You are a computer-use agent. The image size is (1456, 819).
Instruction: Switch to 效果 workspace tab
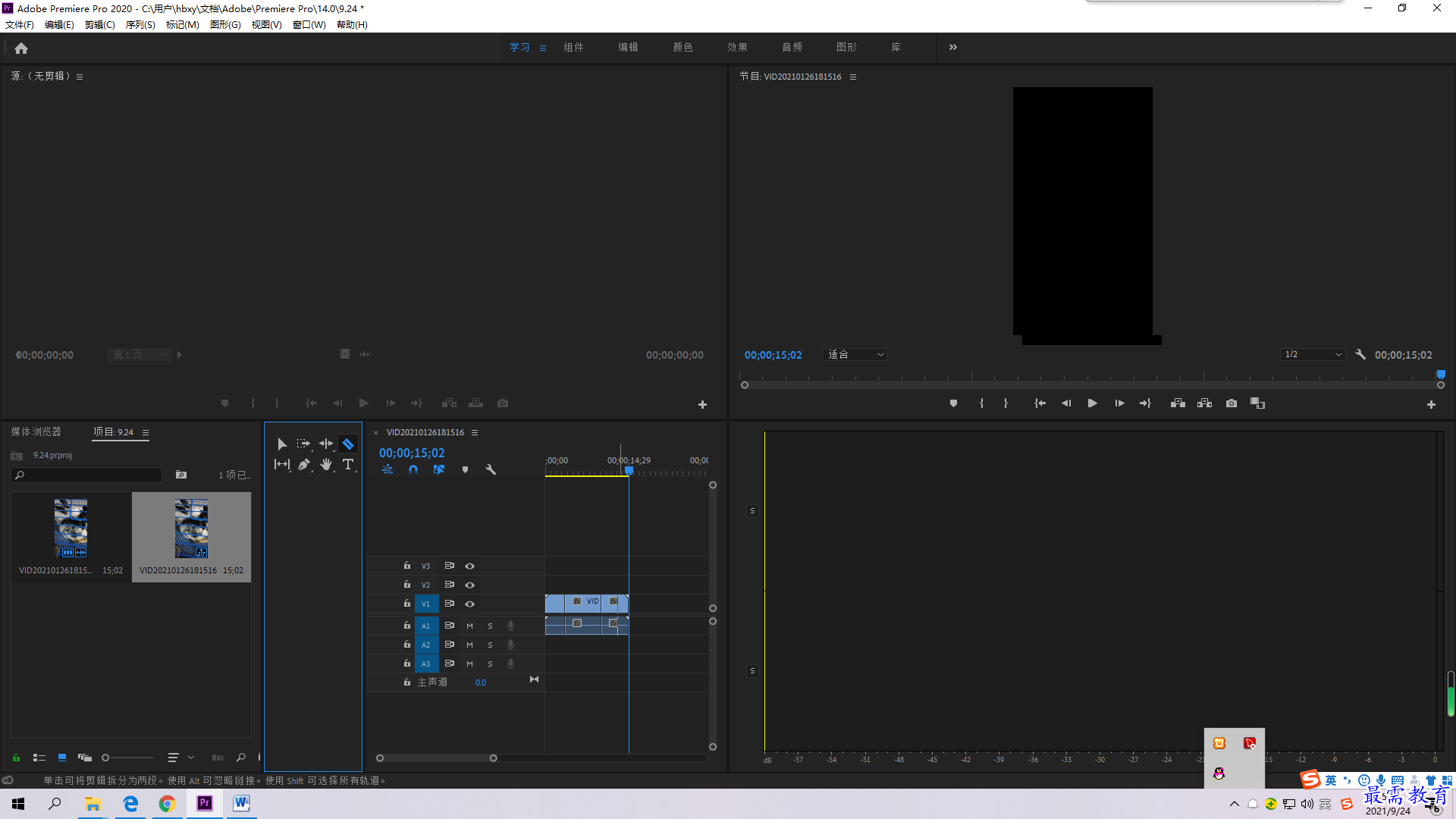(737, 47)
